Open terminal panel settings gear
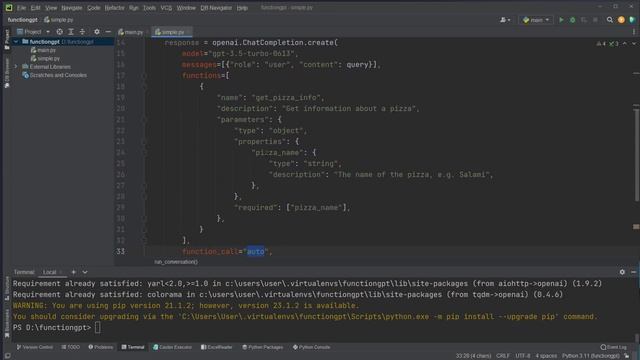 click(622, 272)
